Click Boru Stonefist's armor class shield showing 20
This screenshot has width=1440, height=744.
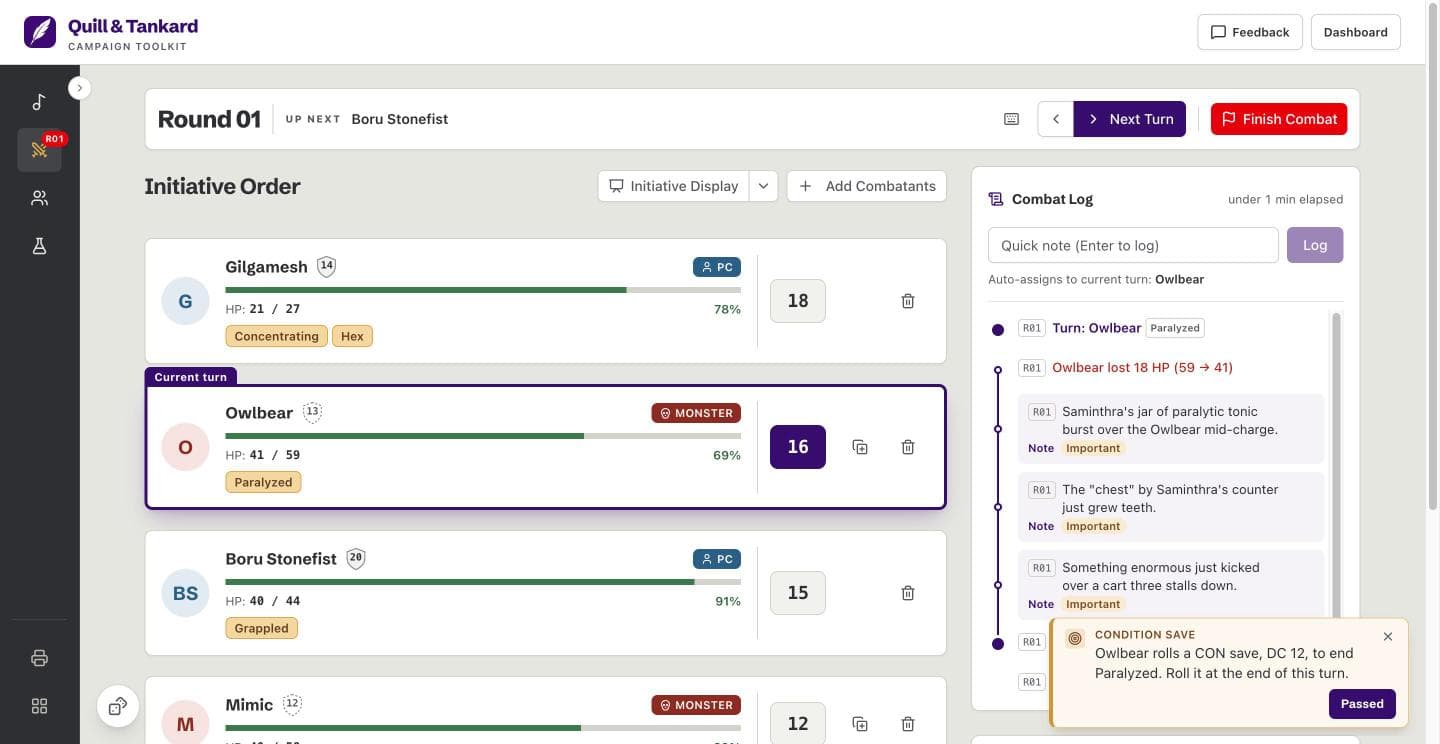pos(355,559)
